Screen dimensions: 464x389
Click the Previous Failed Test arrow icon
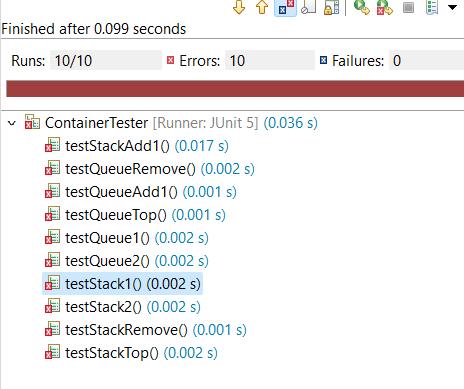(x=262, y=7)
